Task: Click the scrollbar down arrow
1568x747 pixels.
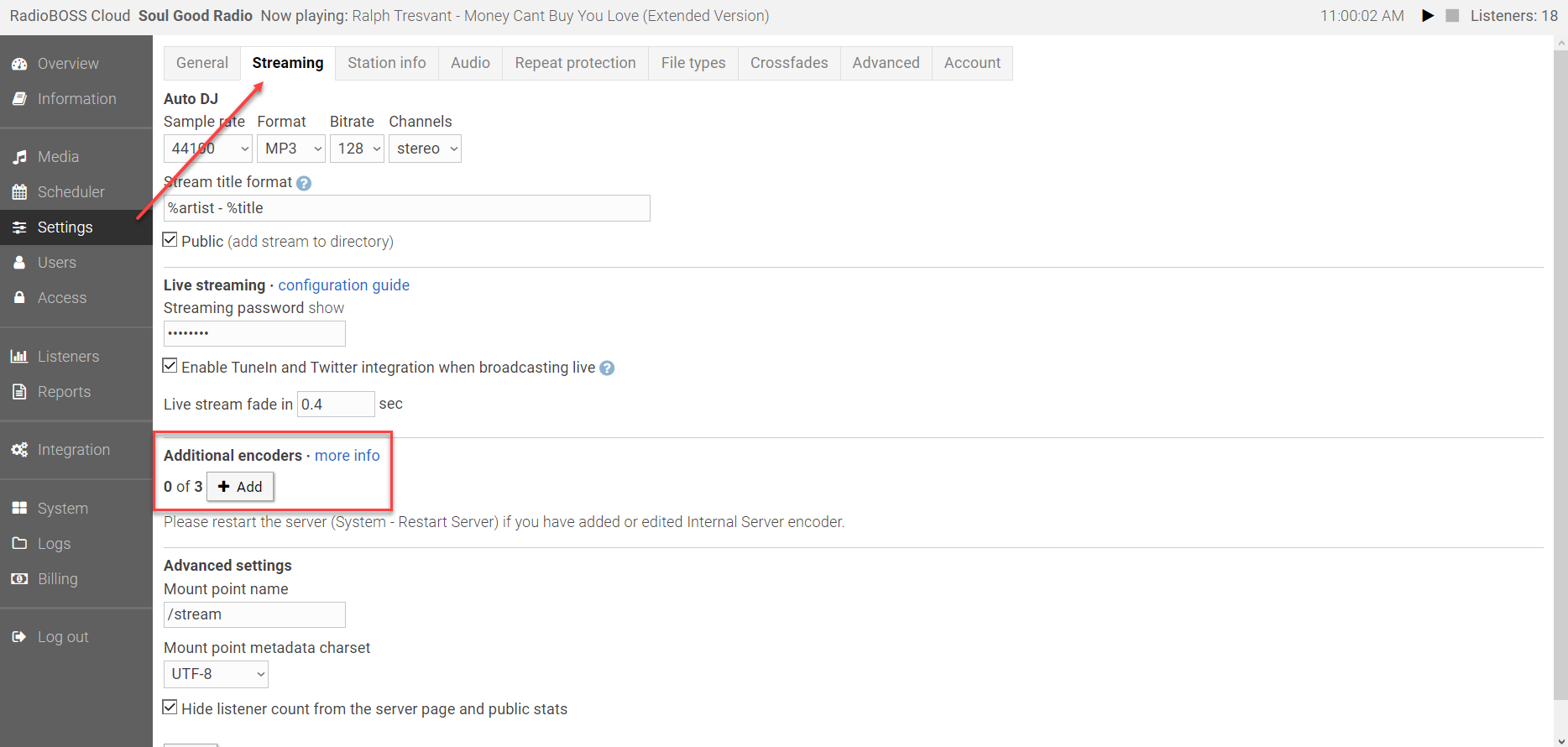Action: [1560, 741]
